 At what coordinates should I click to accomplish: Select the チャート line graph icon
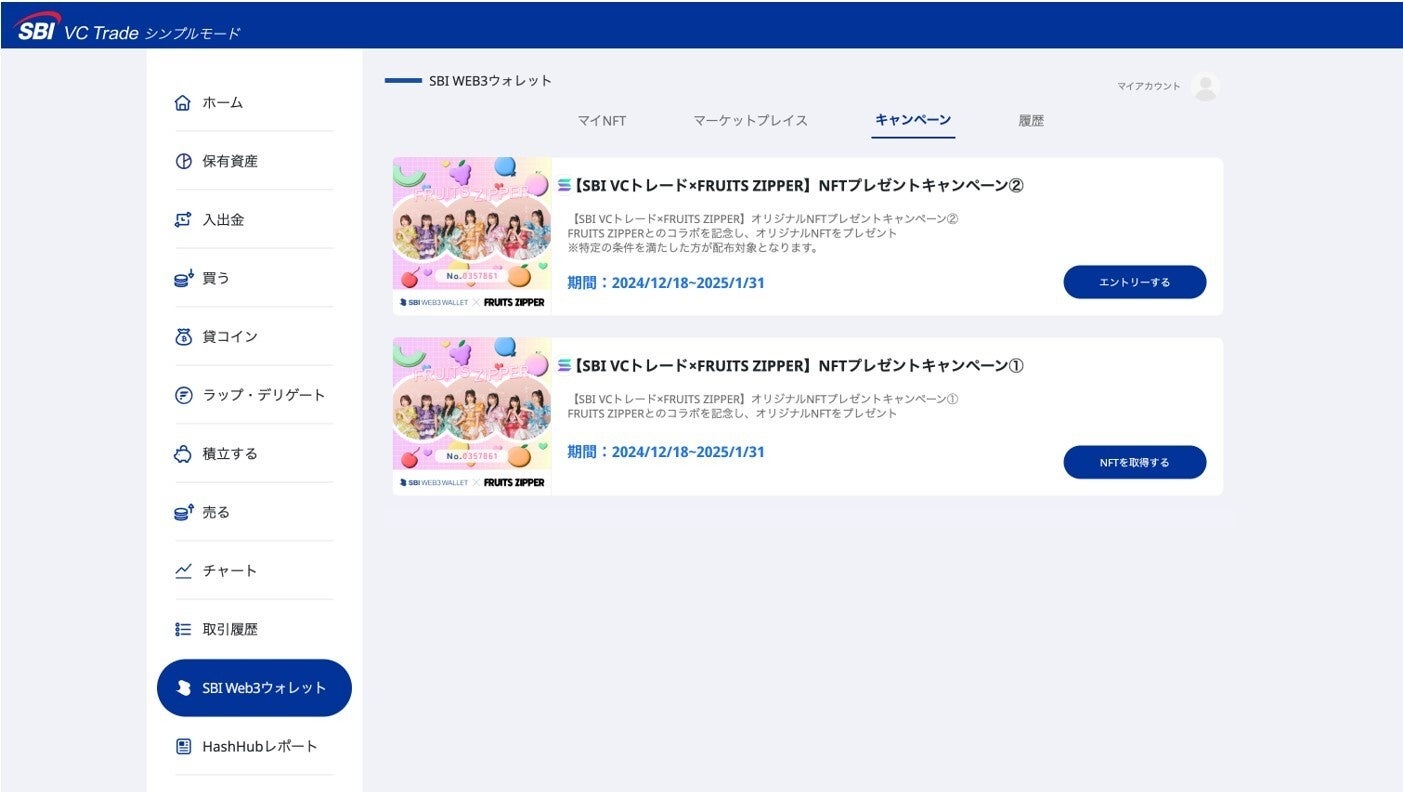tap(183, 571)
